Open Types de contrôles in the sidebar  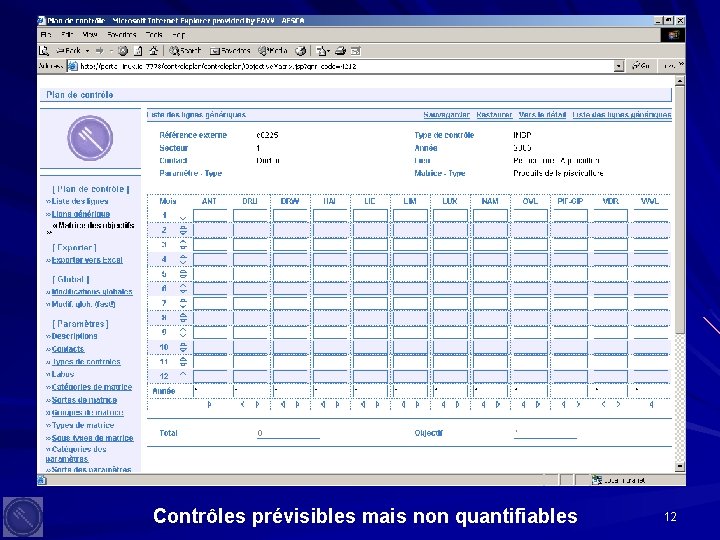(x=86, y=362)
